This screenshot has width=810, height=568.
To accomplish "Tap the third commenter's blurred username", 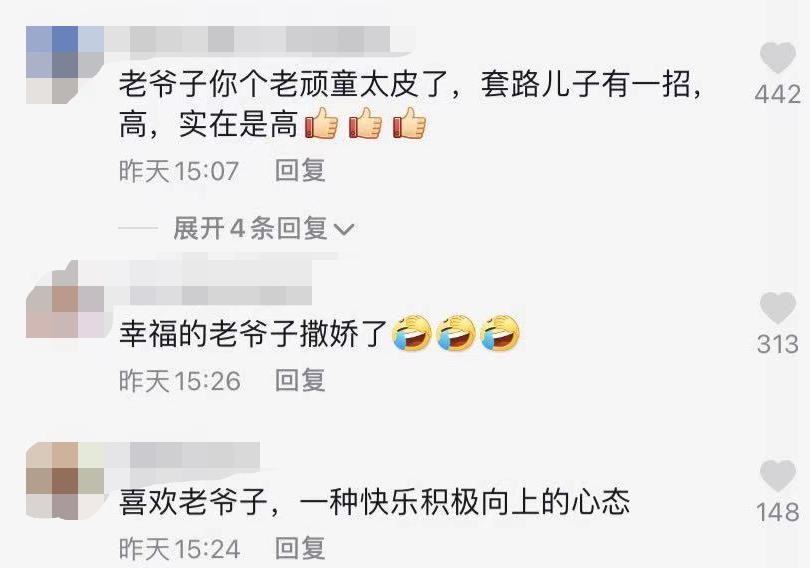I will [182, 455].
